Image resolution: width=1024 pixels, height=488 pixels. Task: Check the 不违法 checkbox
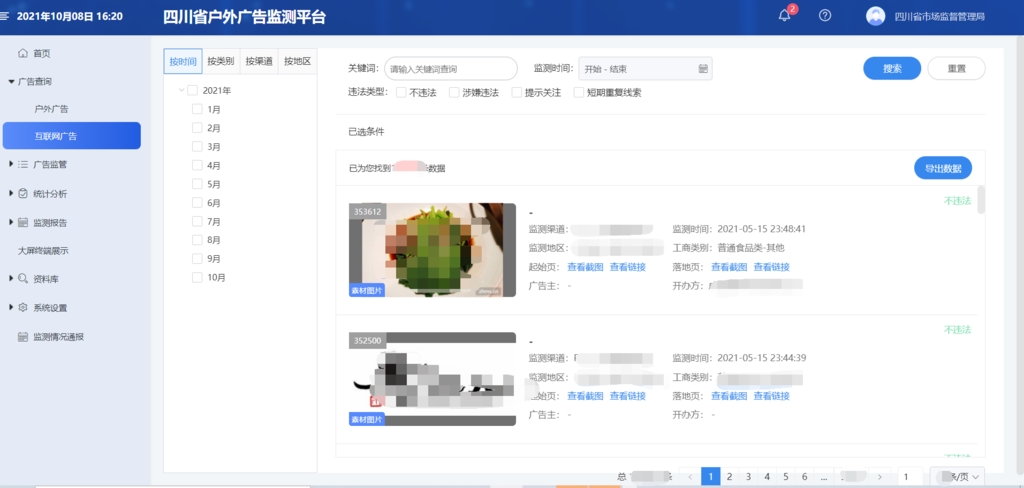click(x=401, y=93)
